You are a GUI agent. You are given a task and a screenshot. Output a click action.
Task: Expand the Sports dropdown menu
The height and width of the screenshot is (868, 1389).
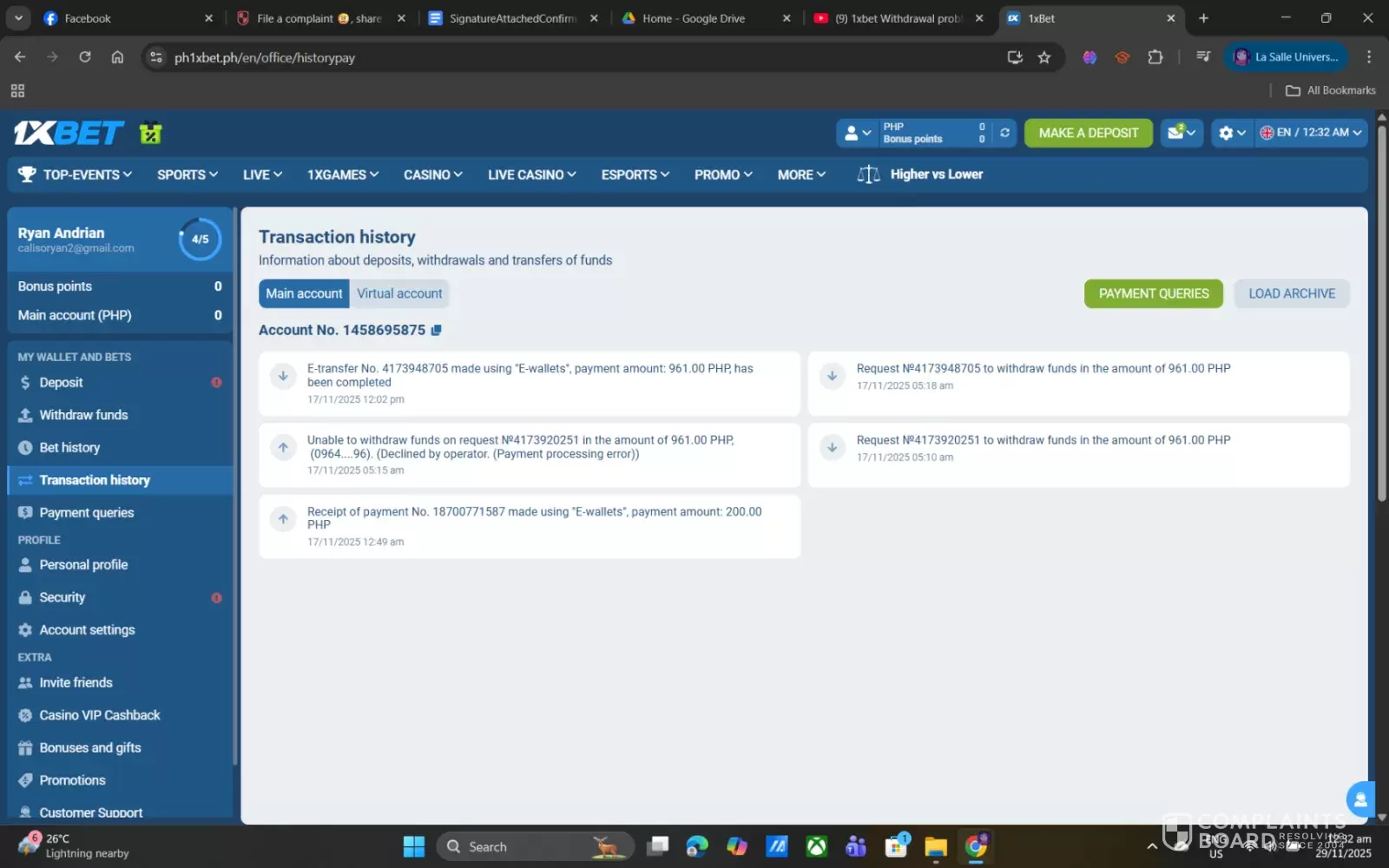click(x=187, y=174)
